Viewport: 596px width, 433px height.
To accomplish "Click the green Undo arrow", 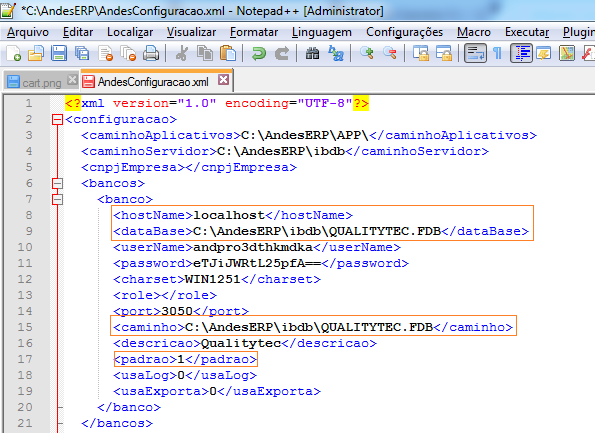I will click(259, 53).
